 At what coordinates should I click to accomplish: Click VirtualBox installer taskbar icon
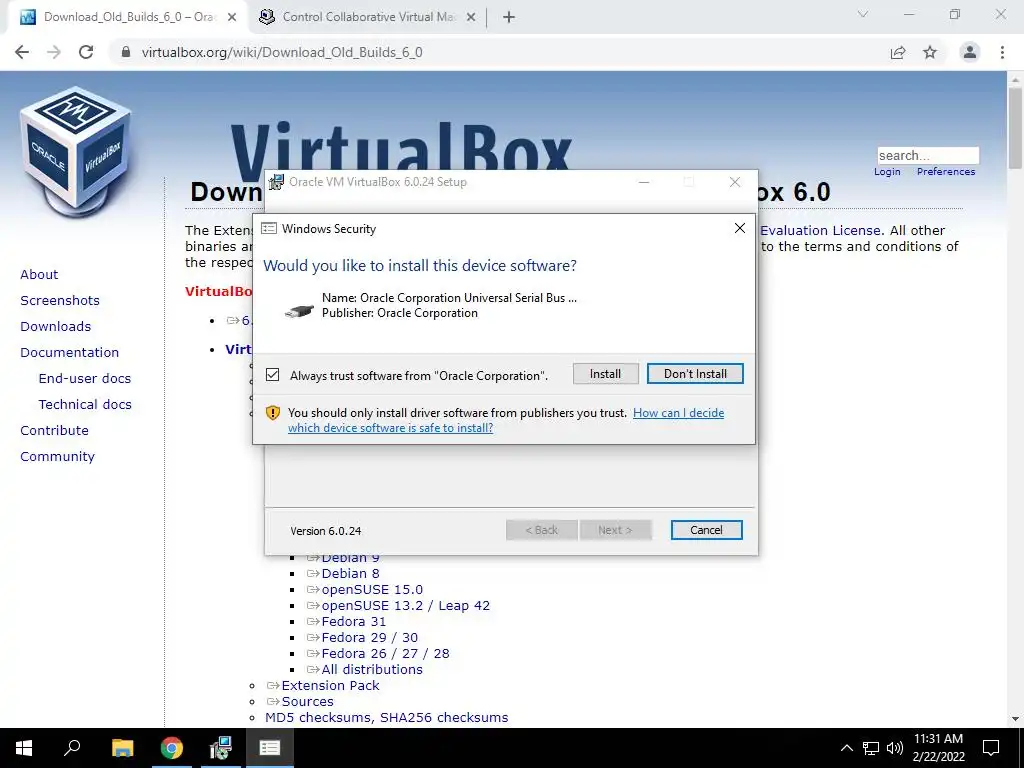(221, 748)
